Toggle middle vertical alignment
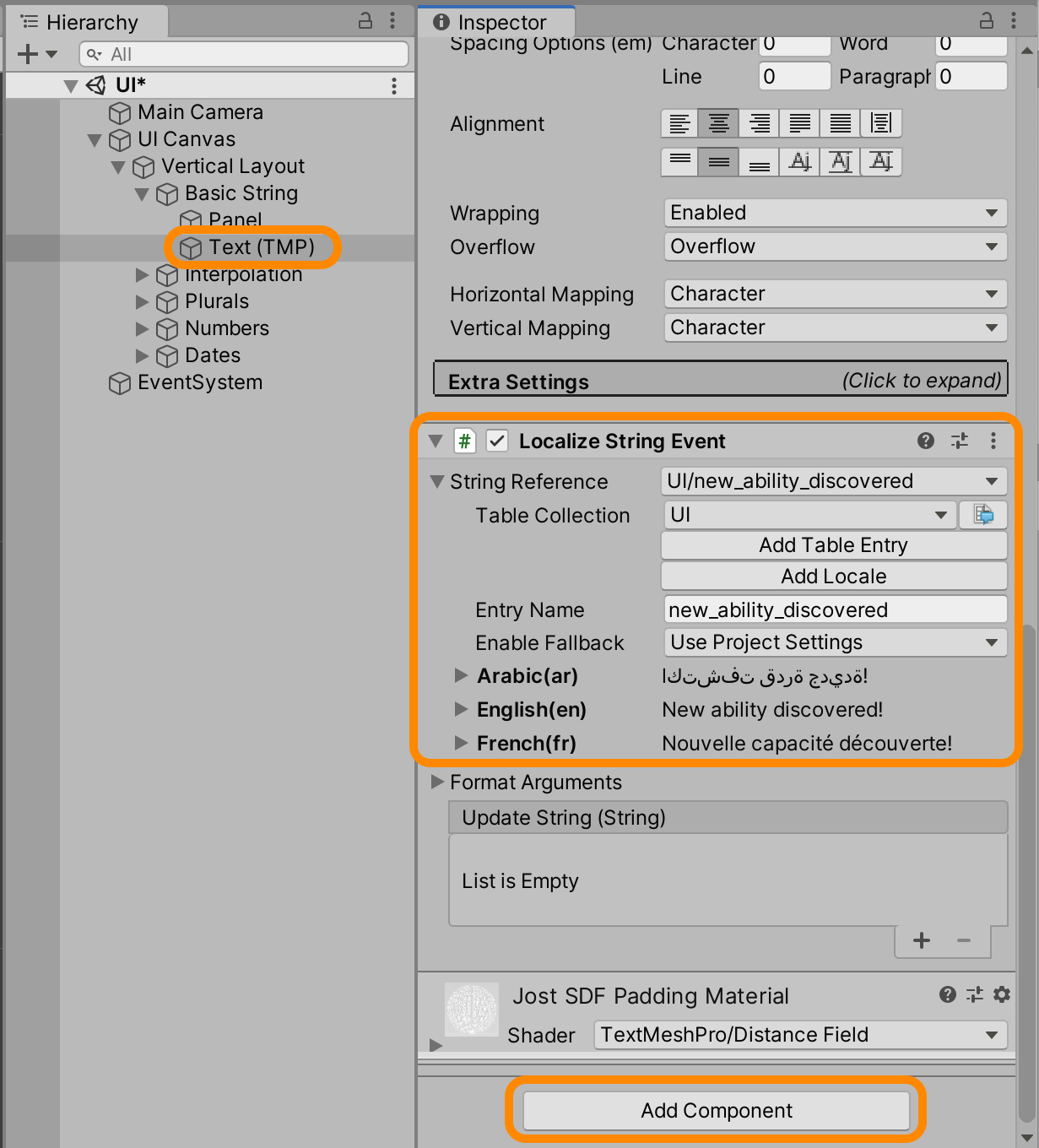 718,161
